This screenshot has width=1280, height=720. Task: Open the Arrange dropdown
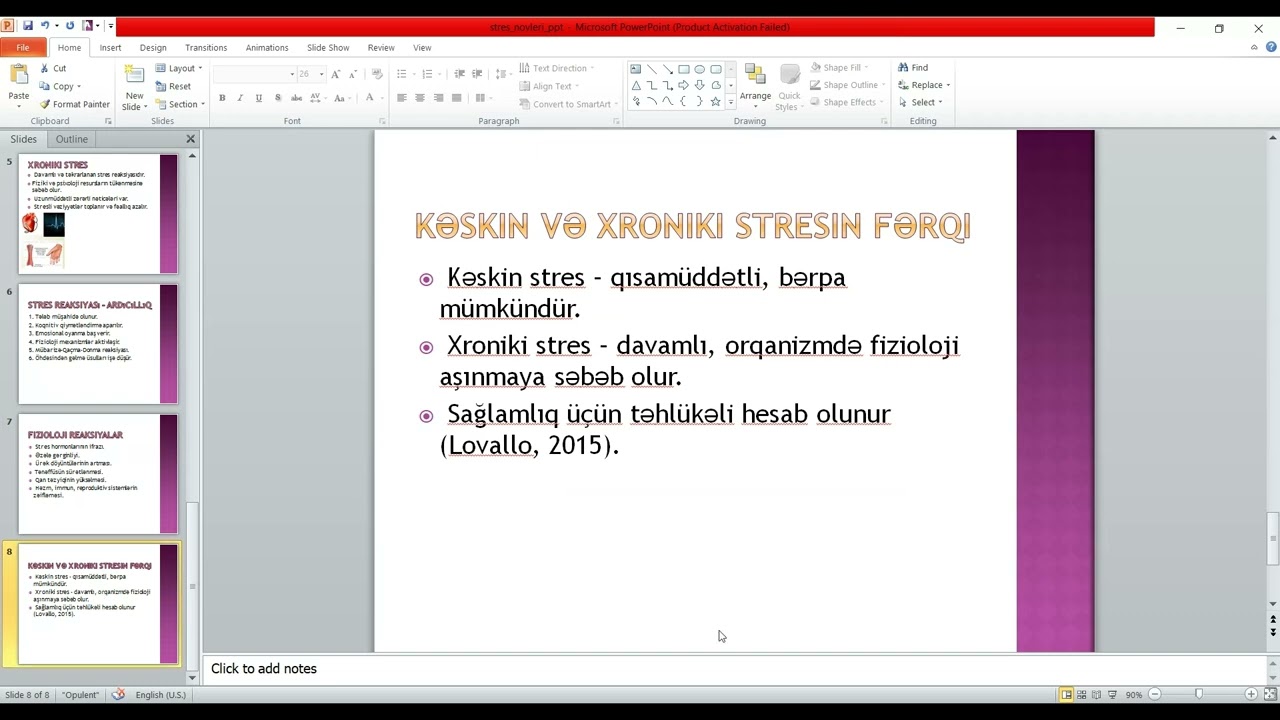[756, 86]
